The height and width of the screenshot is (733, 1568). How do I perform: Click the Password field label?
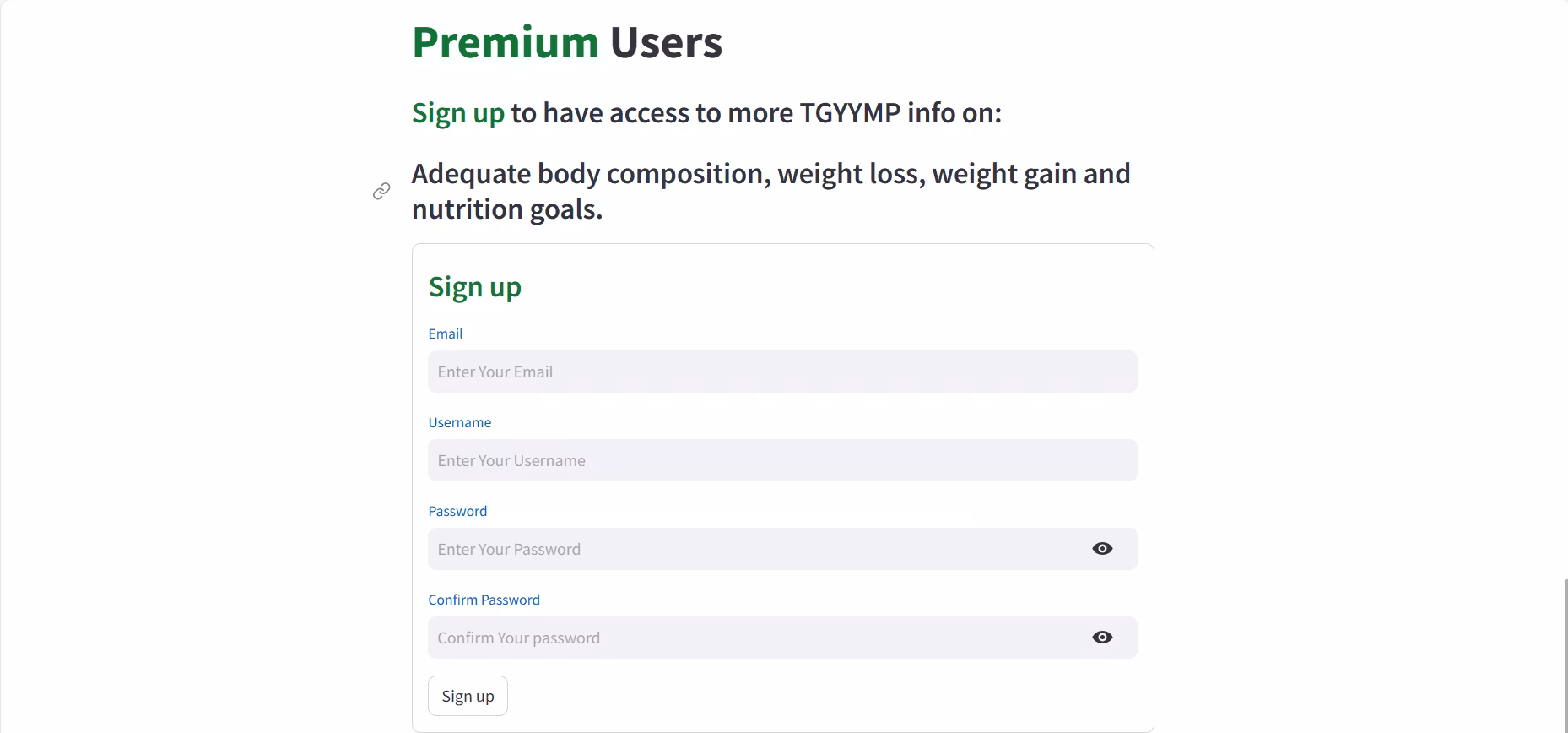[457, 511]
